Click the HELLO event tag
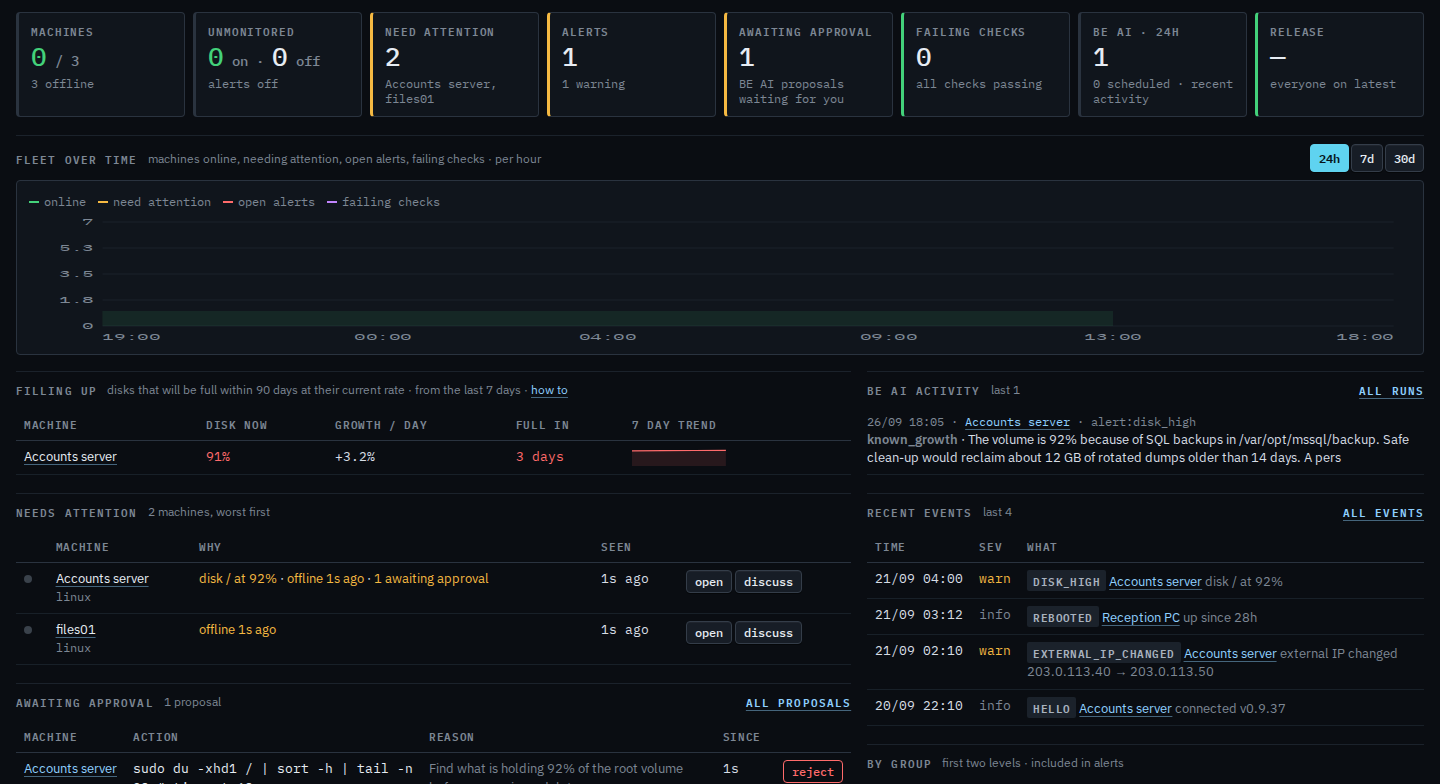Viewport: 1440px width, 784px height. pyautogui.click(x=1051, y=708)
